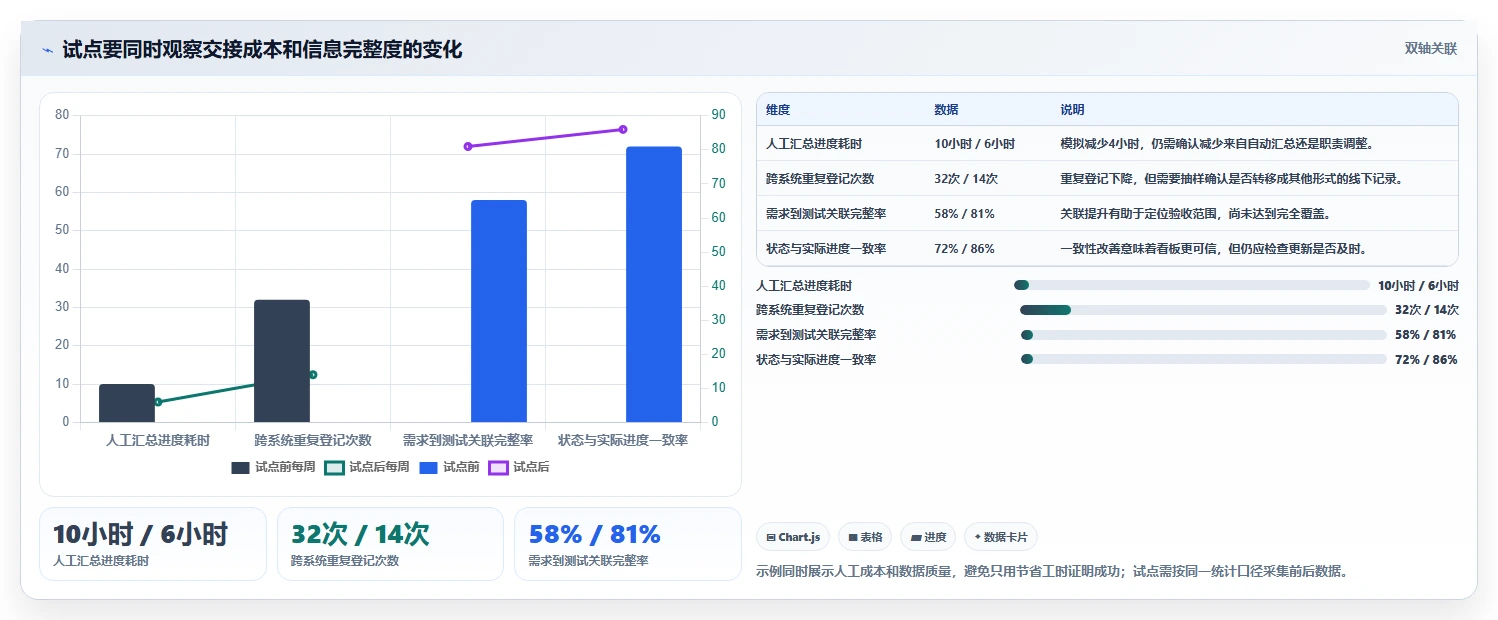
Task: Click x-axis label 需求到测试关联完整率
Action: (x=468, y=440)
